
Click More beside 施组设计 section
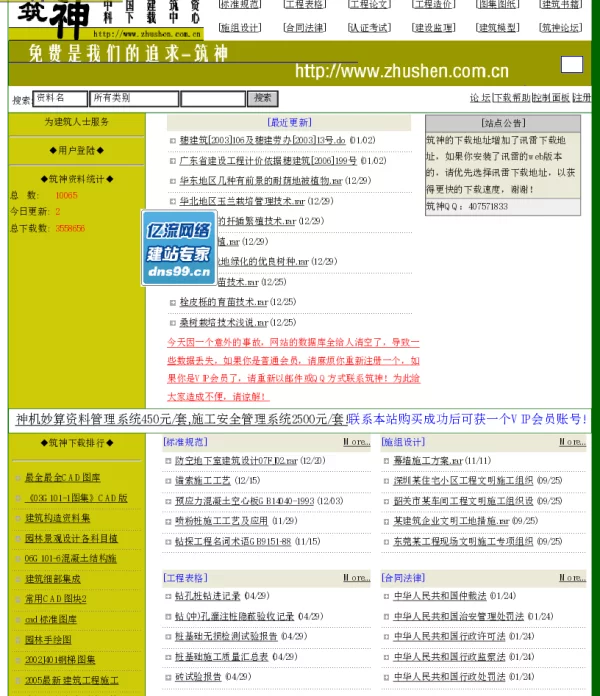572,442
